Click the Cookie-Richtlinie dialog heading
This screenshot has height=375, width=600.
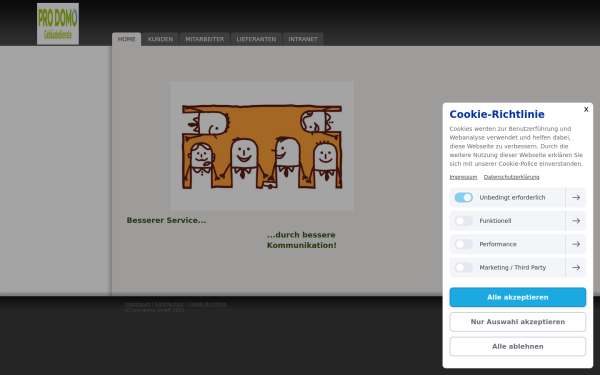(497, 114)
